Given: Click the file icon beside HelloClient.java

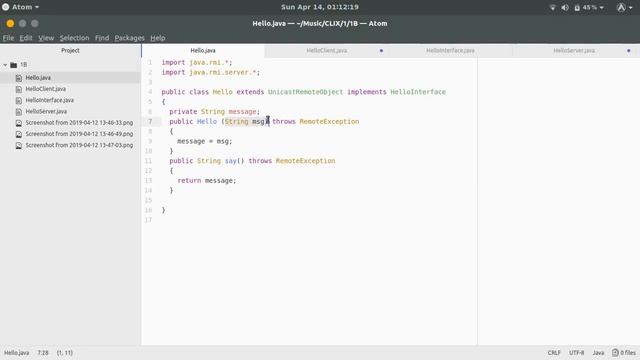Looking at the screenshot, I should point(19,89).
